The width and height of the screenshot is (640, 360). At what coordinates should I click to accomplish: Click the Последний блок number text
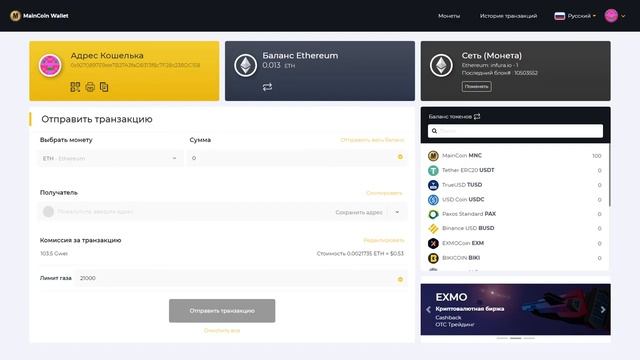500,73
